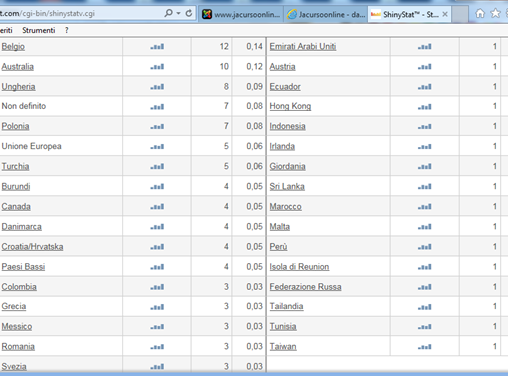The height and width of the screenshot is (376, 508).
Task: Click the address bar URL field
Action: pyautogui.click(x=80, y=14)
